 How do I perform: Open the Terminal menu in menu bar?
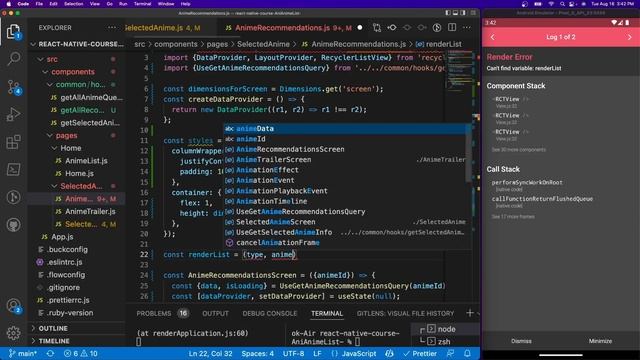tap(142, 4)
